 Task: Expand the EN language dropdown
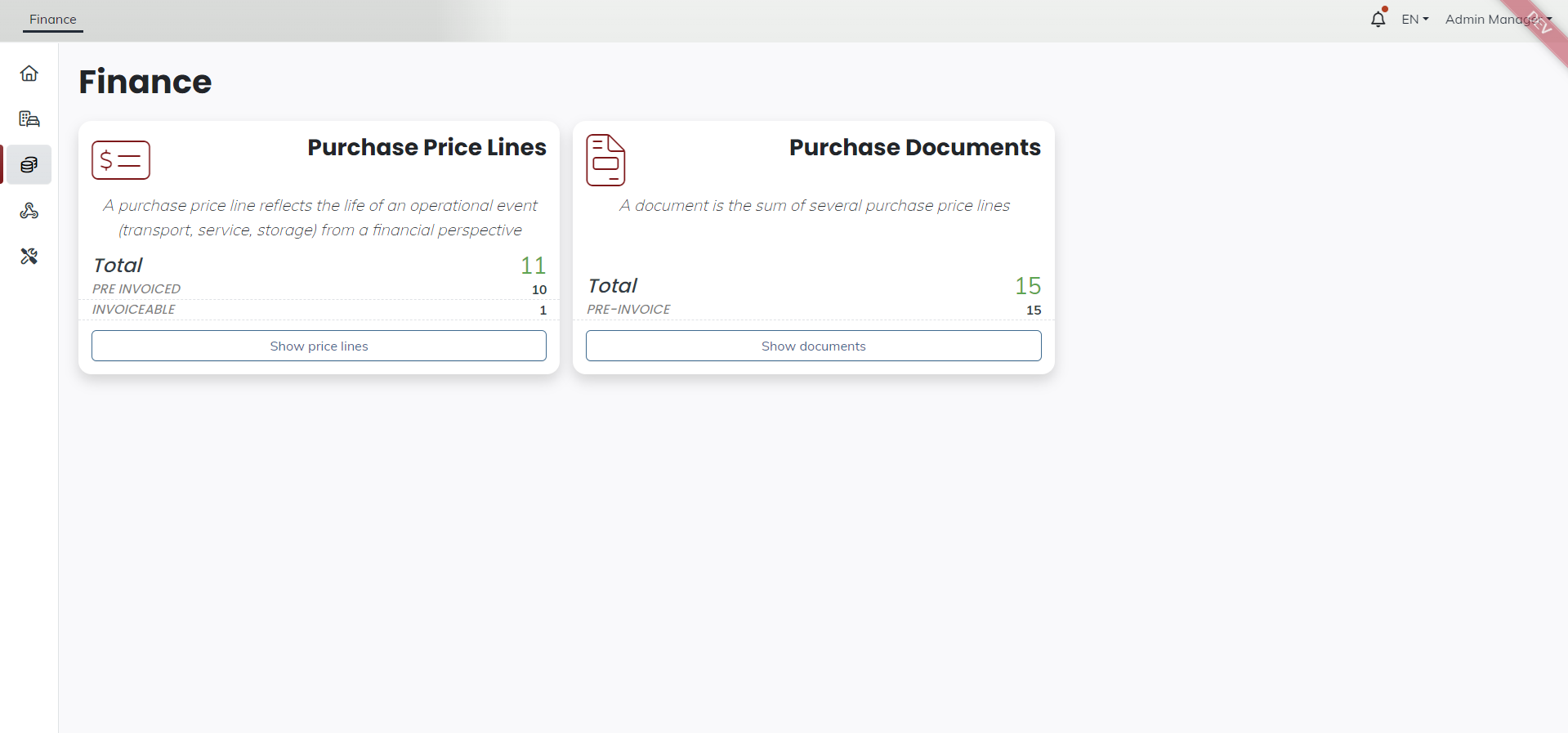pyautogui.click(x=1414, y=19)
